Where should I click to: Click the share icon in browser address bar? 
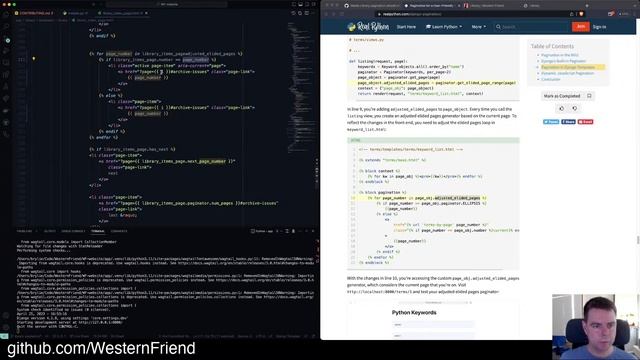point(572,14)
